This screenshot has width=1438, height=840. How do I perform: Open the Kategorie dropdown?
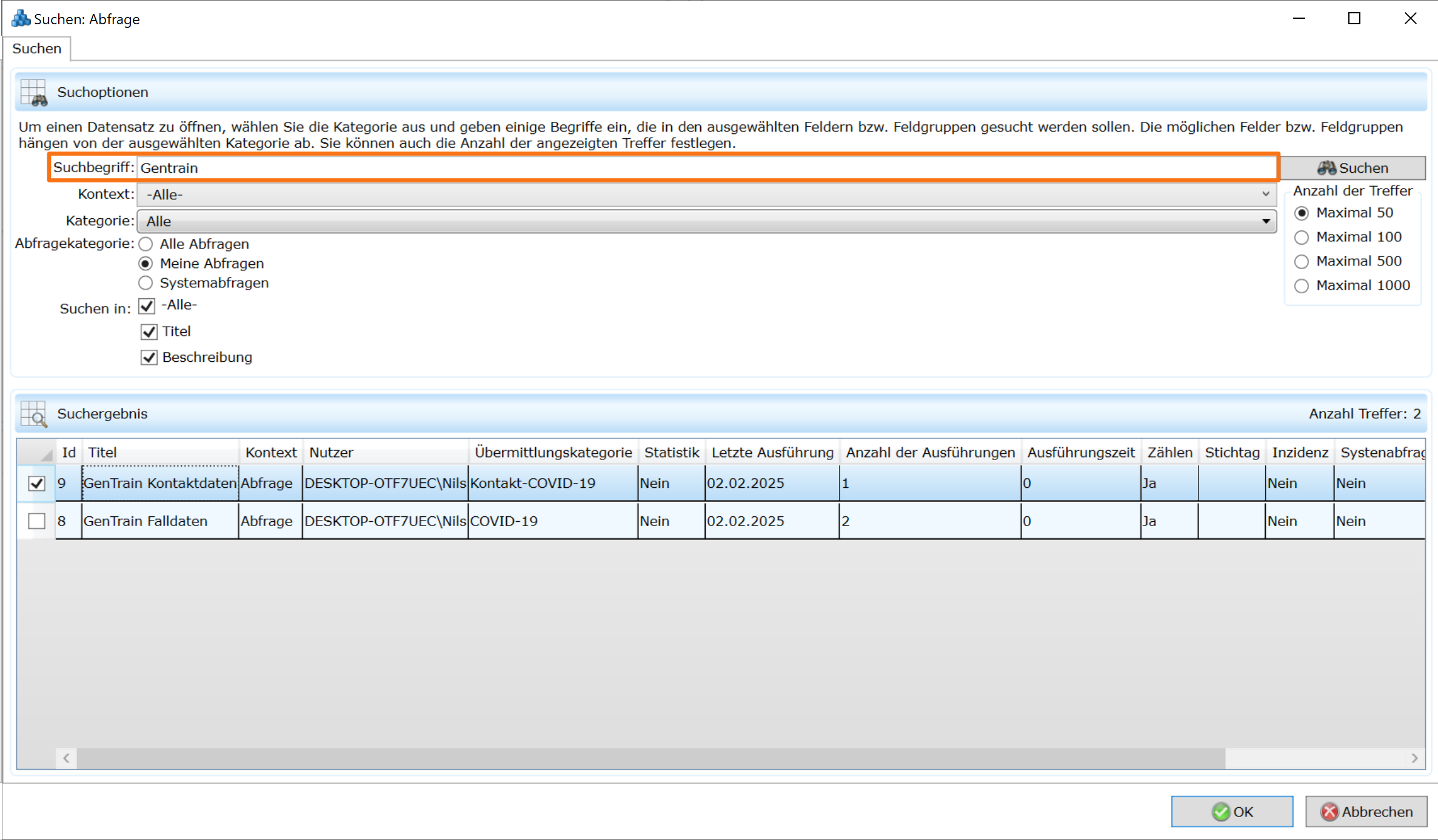coord(1266,221)
